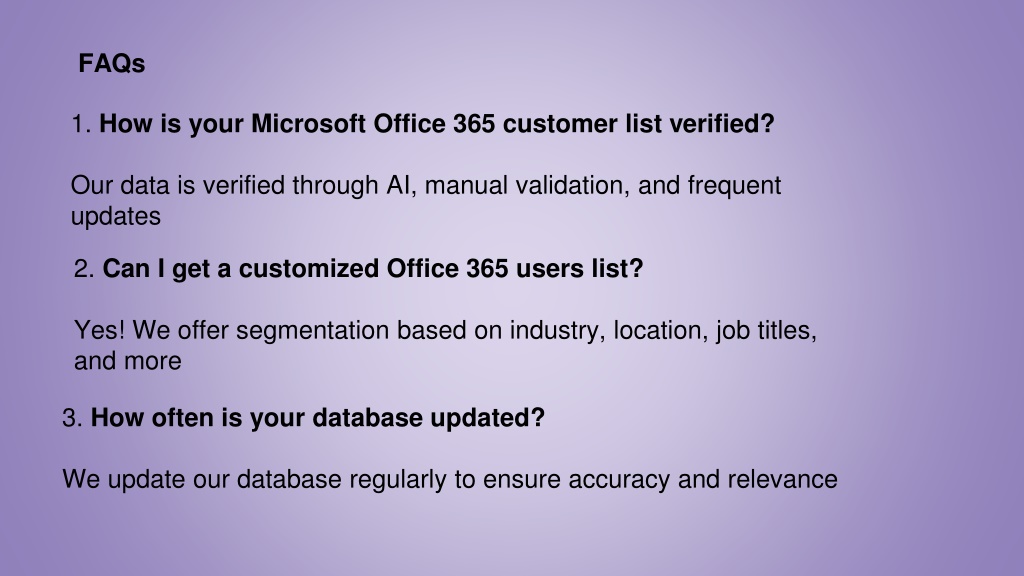1024x576 pixels.
Task: Select the 'How often is your database updated?' question
Action: pyautogui.click(x=317, y=418)
